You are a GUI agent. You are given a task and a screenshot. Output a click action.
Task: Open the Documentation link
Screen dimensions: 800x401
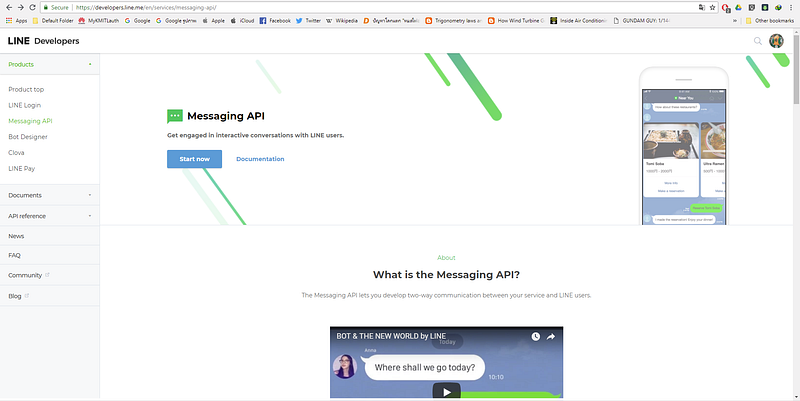tap(260, 159)
